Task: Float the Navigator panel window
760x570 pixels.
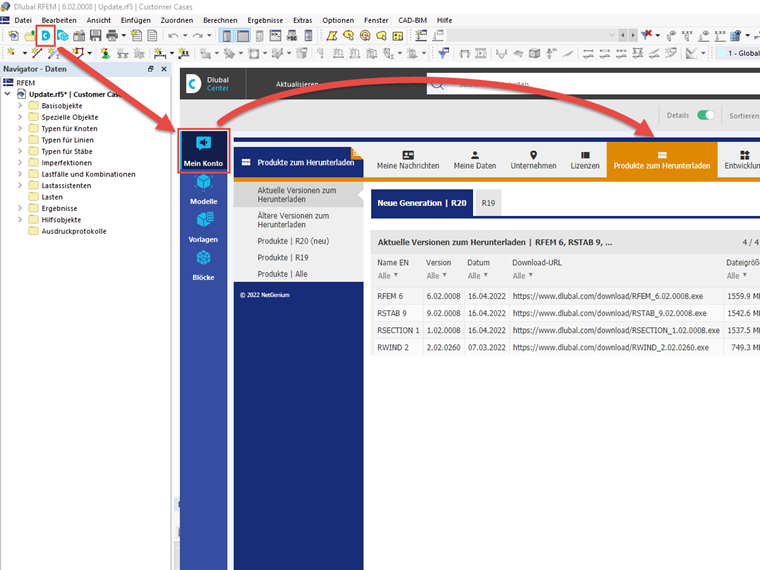Action: point(151,69)
